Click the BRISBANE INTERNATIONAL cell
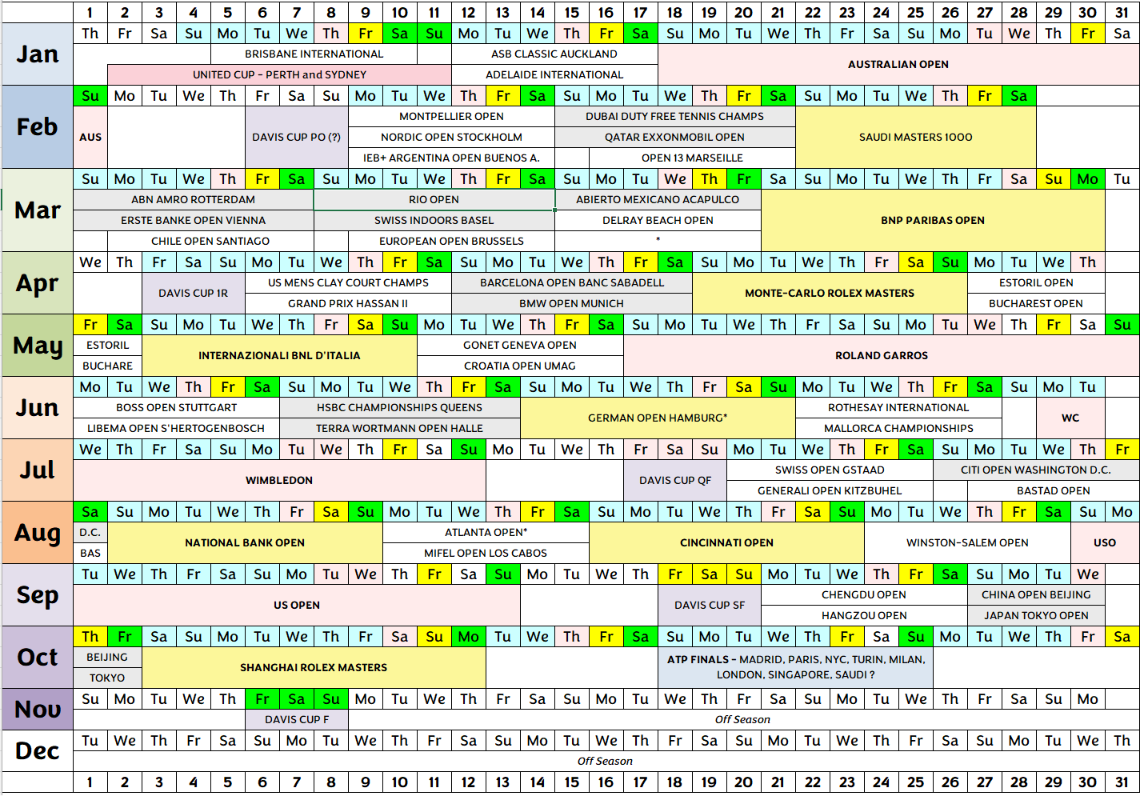Image resolution: width=1144 pixels, height=796 pixels. pyautogui.click(x=314, y=54)
